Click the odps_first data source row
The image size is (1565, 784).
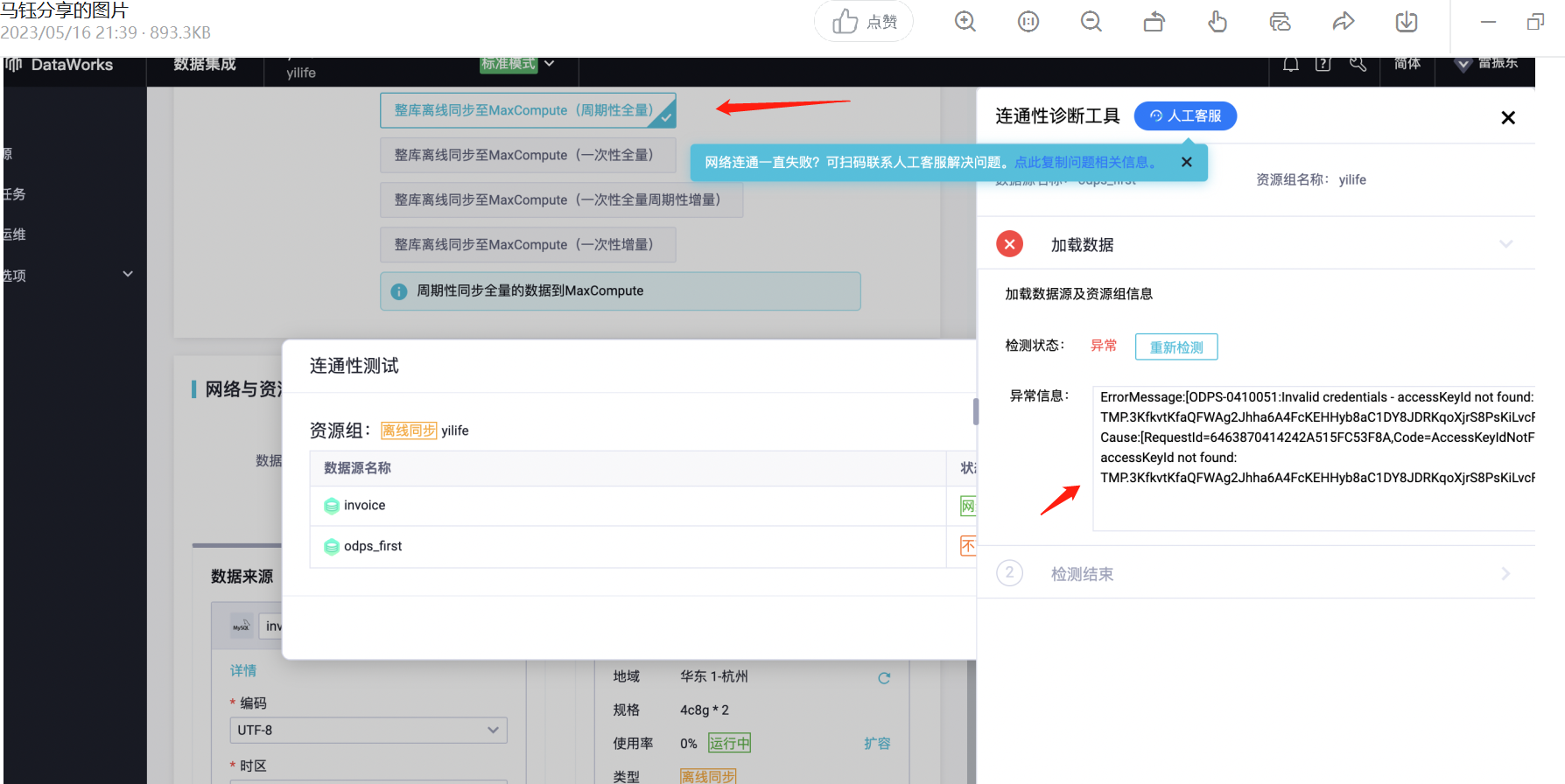coord(642,546)
